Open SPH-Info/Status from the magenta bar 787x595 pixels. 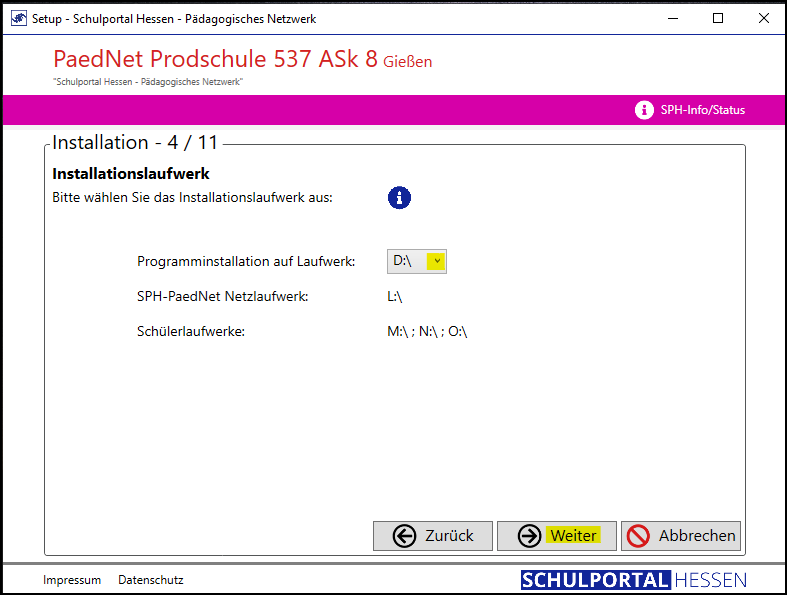point(702,110)
